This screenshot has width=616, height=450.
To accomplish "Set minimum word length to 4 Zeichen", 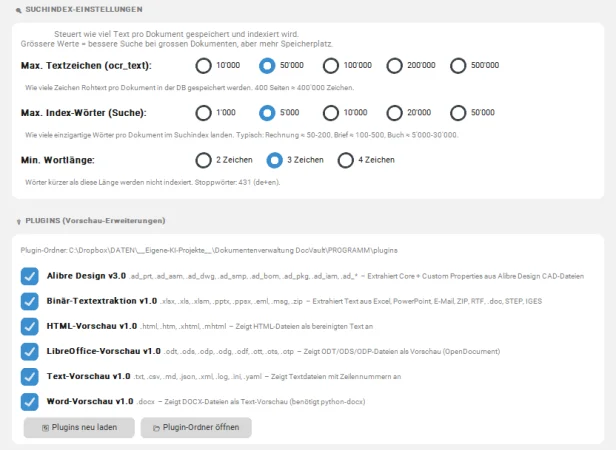I will click(346, 160).
